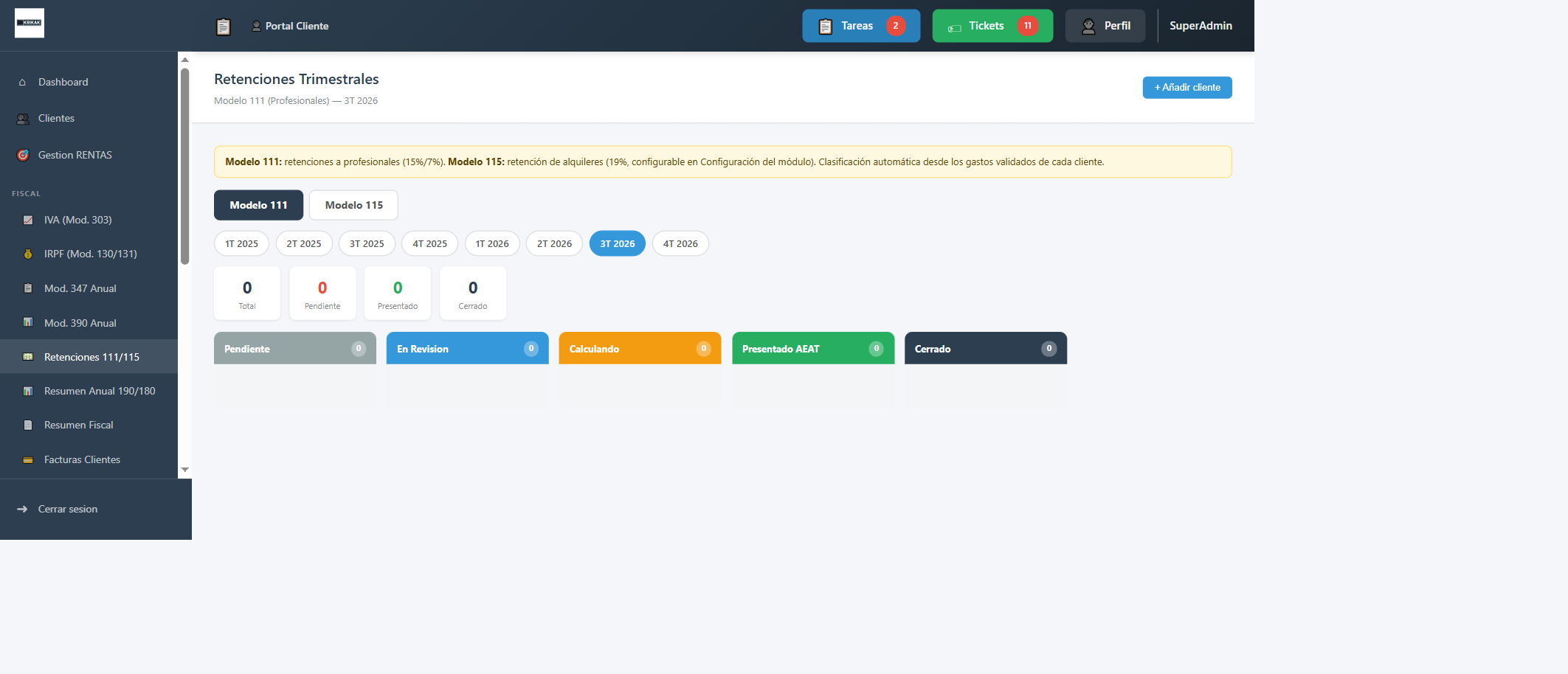The height and width of the screenshot is (674, 1568).
Task: Click the SuperAdmin username label
Action: pos(1201,26)
